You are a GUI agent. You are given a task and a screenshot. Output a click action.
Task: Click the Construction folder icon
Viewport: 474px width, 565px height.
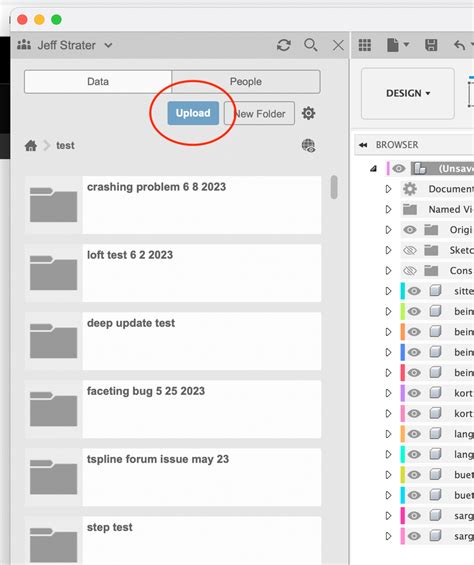click(x=431, y=271)
